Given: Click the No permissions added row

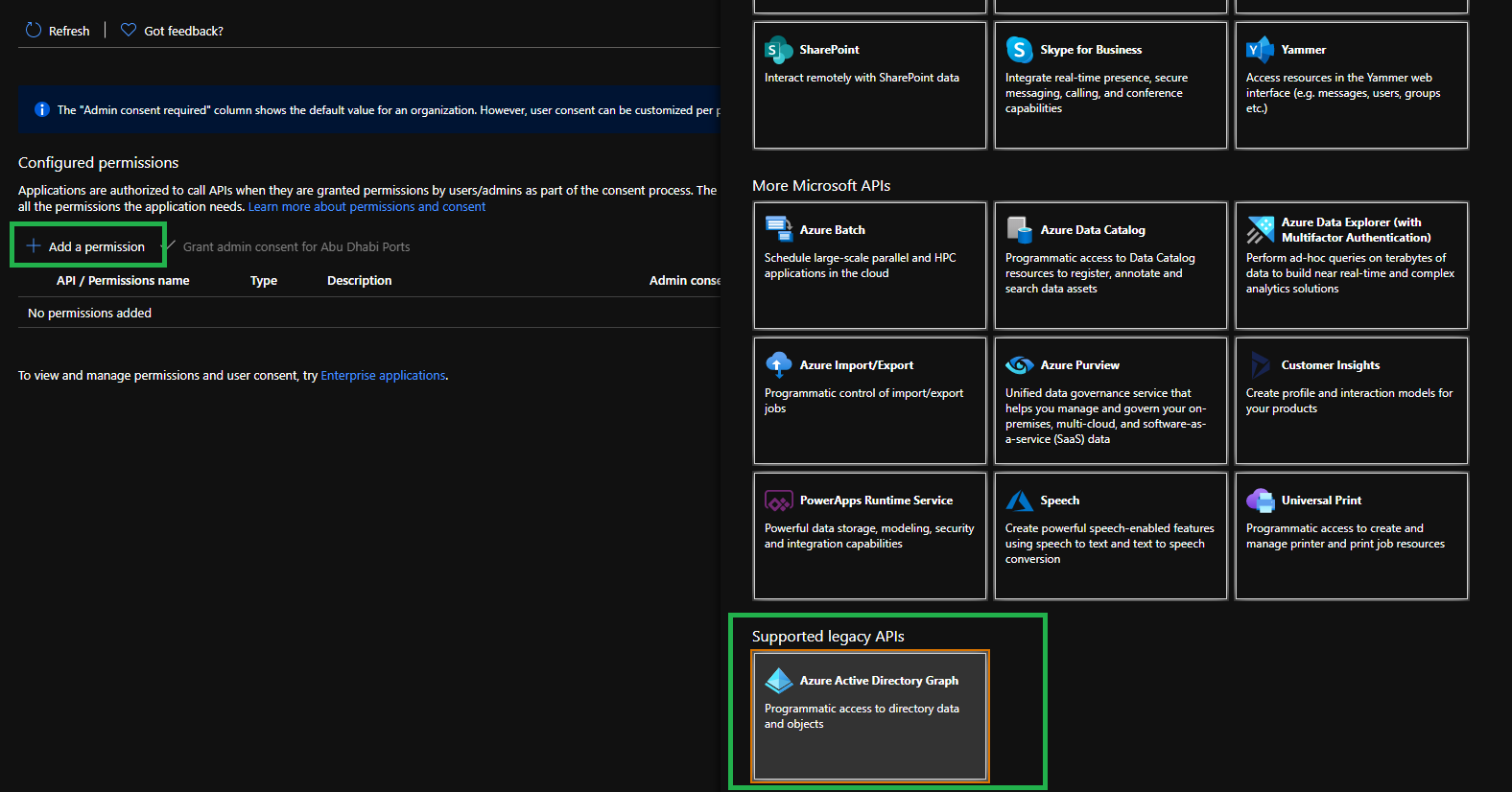Looking at the screenshot, I should 368,313.
